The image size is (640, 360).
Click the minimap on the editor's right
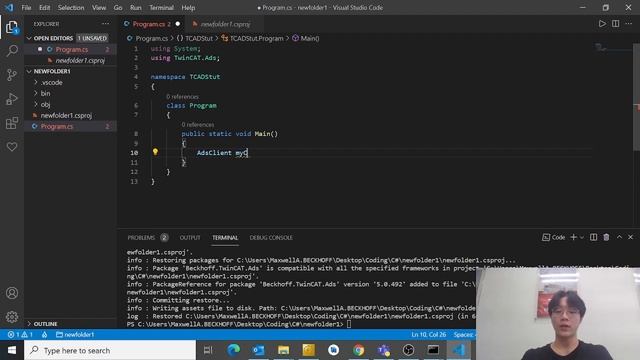point(612,49)
